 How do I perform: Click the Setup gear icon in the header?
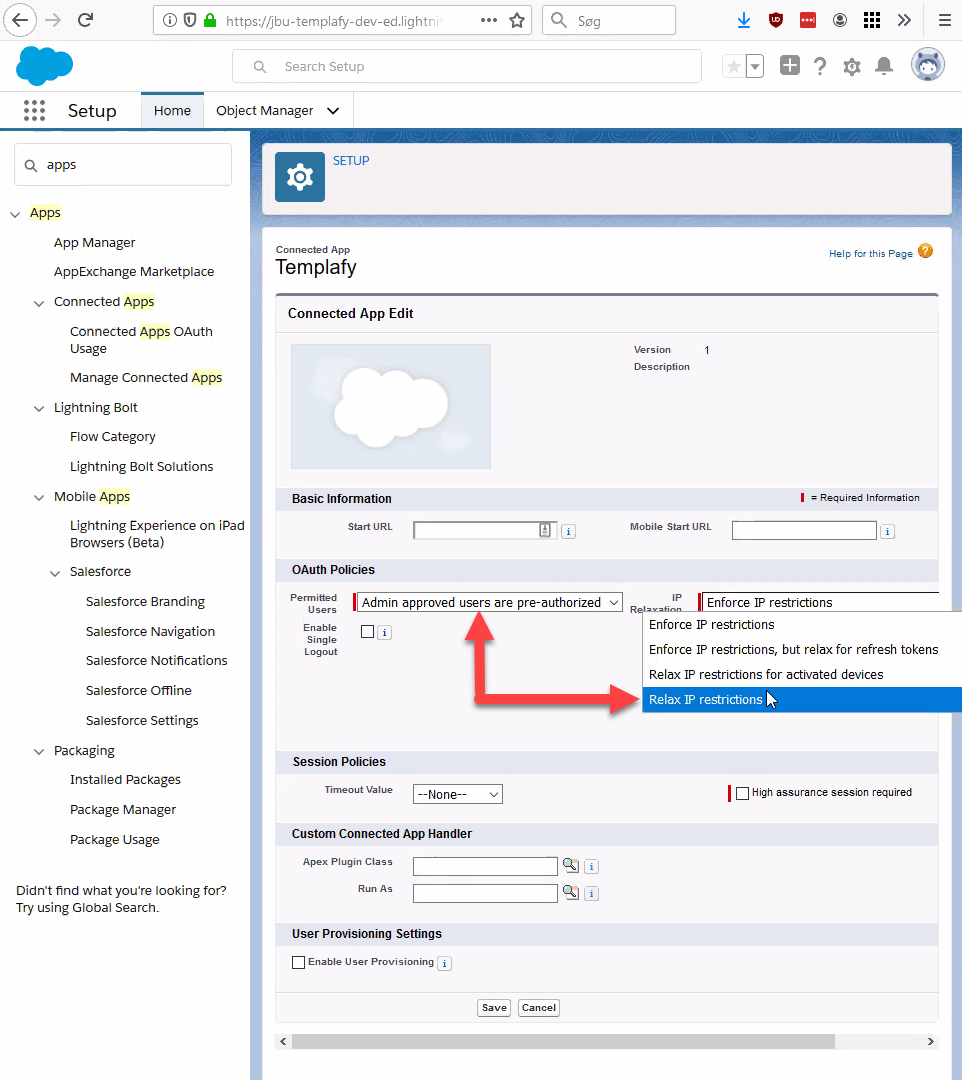point(851,64)
